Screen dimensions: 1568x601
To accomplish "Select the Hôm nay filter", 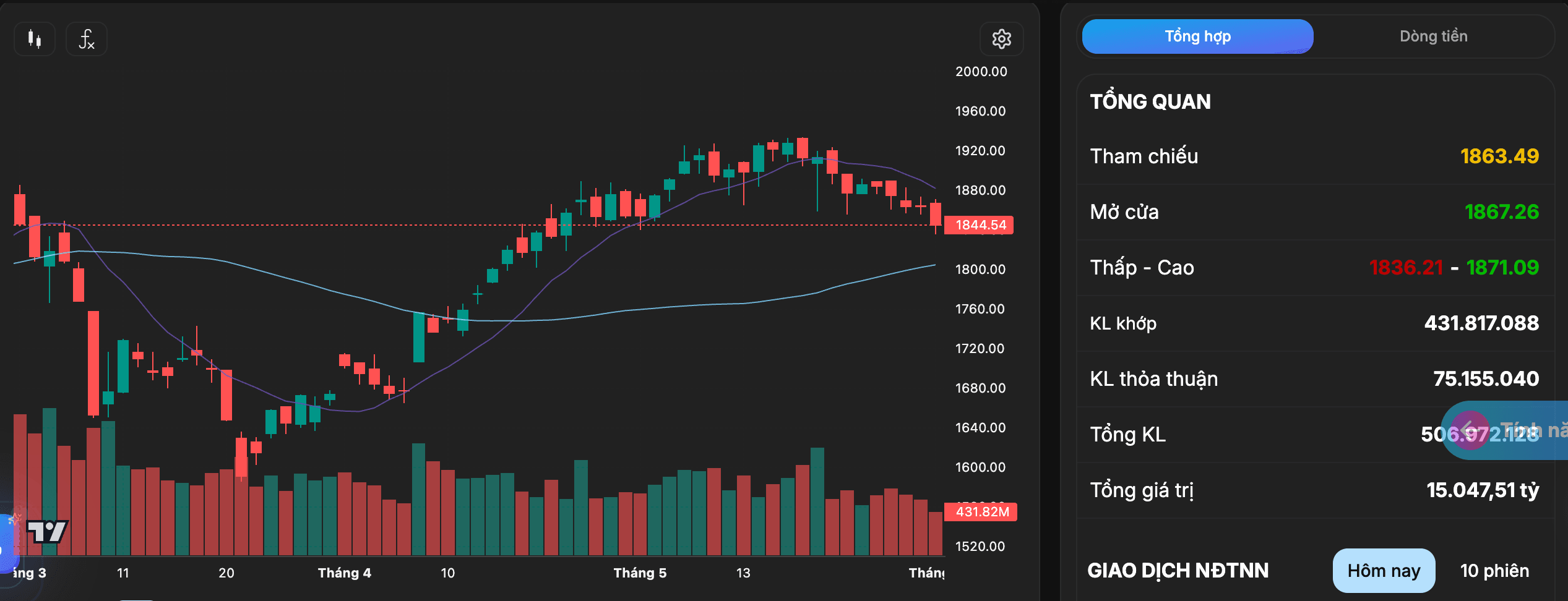I will [x=1384, y=571].
